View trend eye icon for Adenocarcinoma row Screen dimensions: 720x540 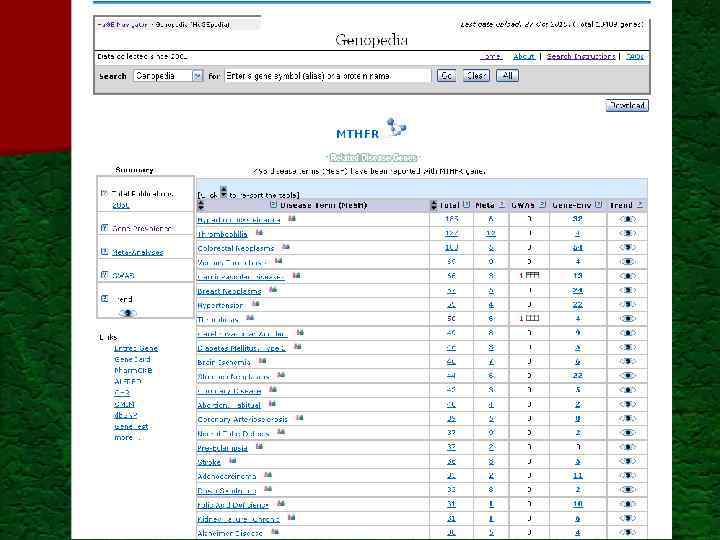click(627, 476)
